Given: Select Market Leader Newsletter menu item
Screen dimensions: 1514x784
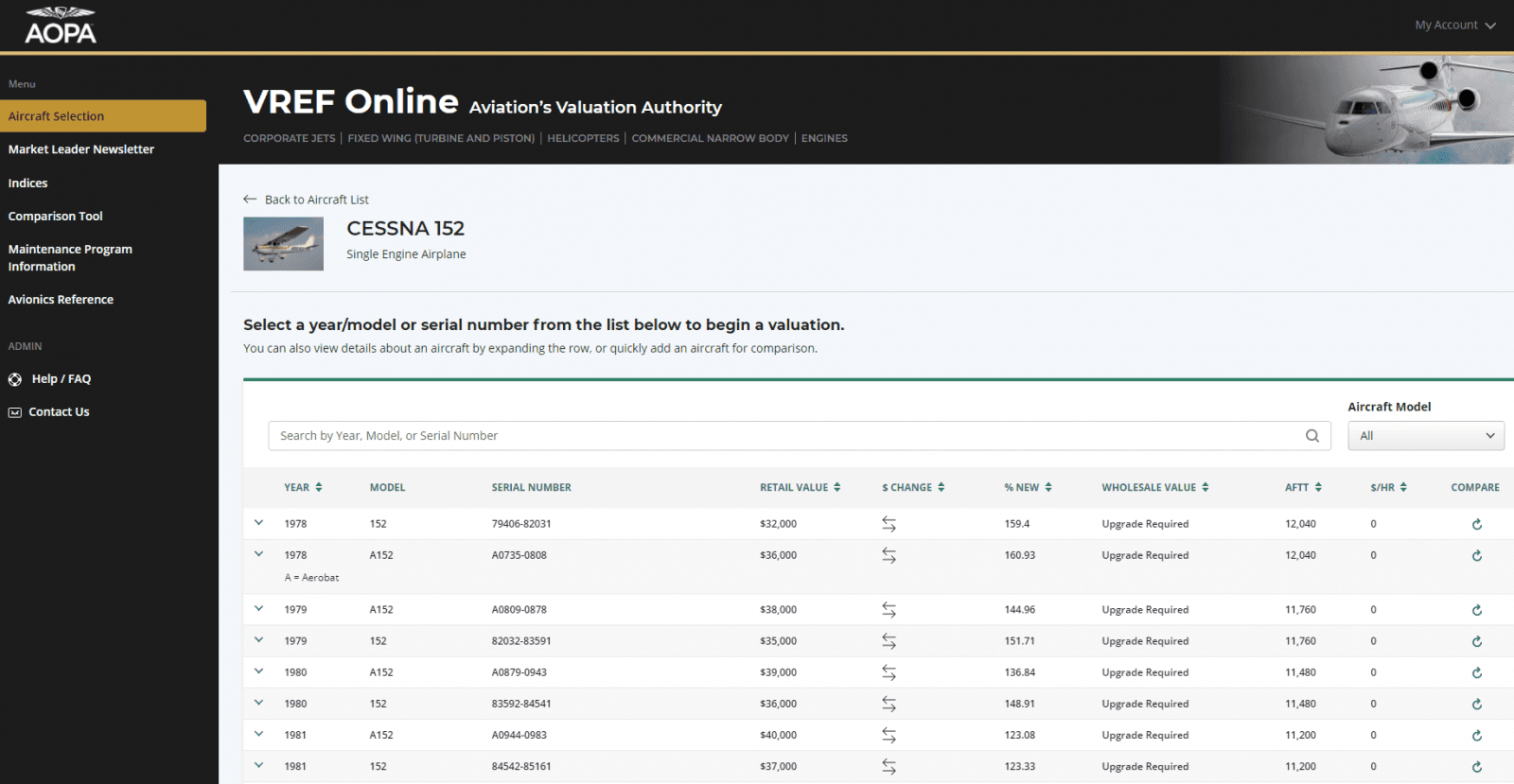Looking at the screenshot, I should [x=81, y=149].
